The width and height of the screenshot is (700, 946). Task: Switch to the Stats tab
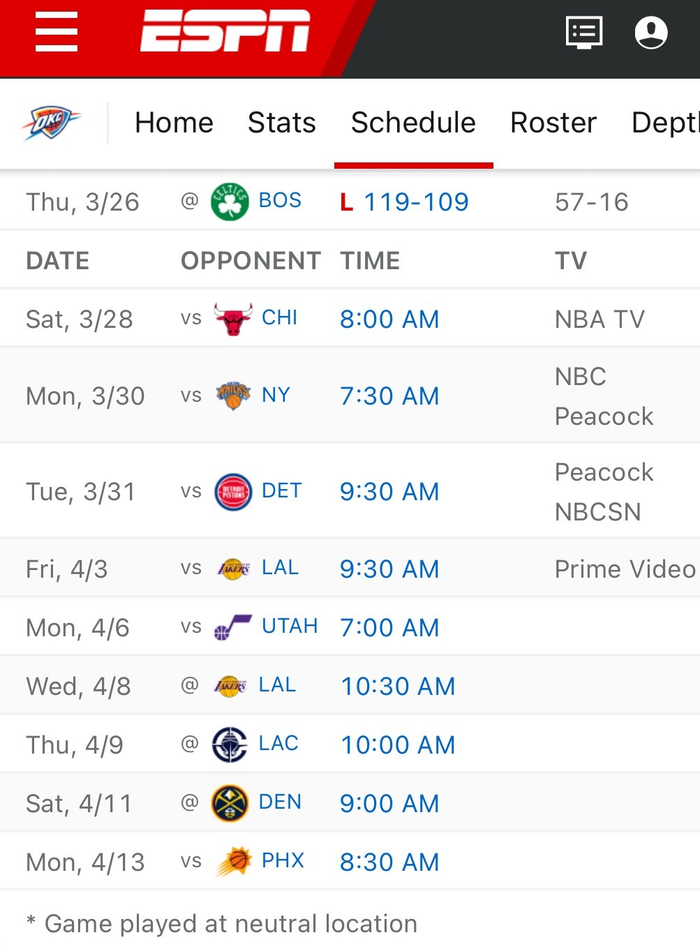click(282, 123)
